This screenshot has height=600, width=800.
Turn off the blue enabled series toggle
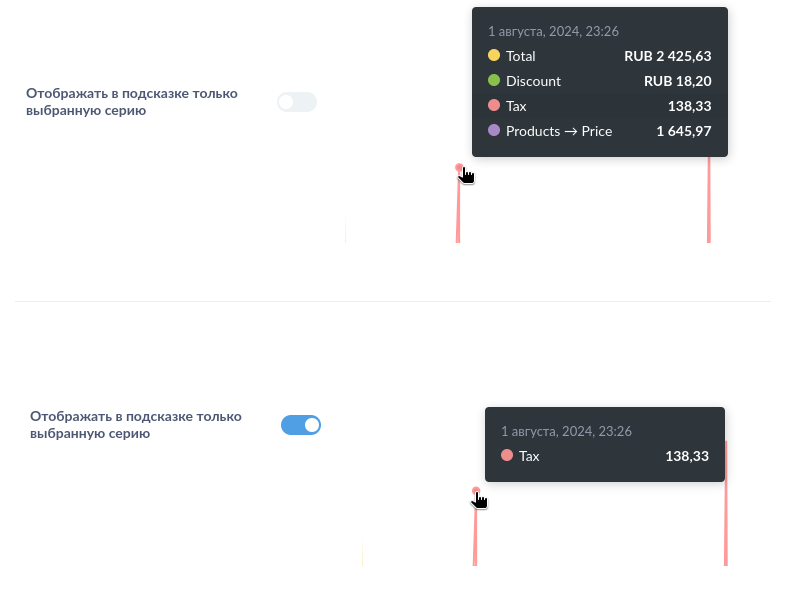[301, 425]
